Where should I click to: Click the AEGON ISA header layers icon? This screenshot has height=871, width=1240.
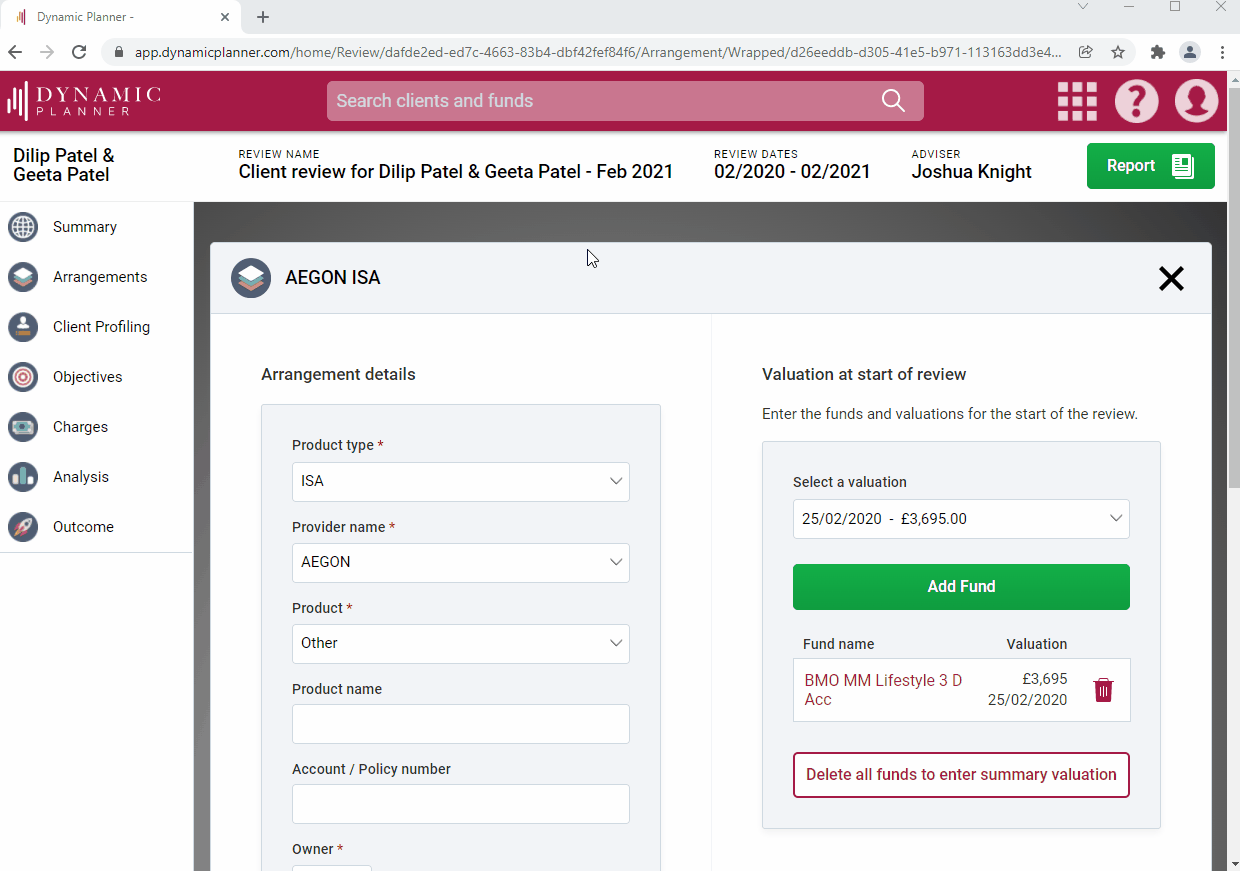pos(251,278)
